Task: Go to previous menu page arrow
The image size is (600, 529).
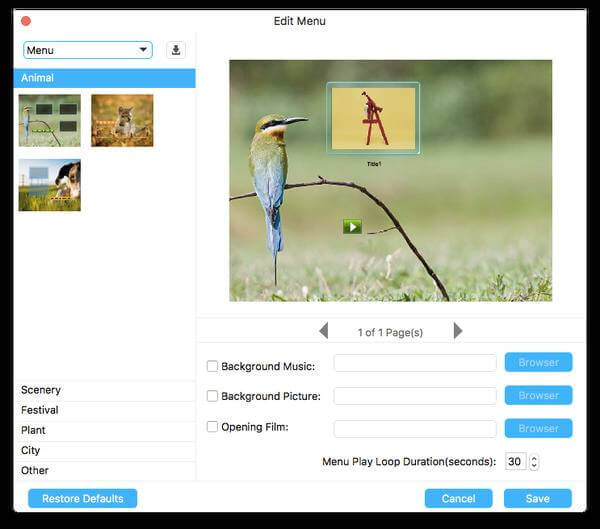Action: (x=324, y=331)
